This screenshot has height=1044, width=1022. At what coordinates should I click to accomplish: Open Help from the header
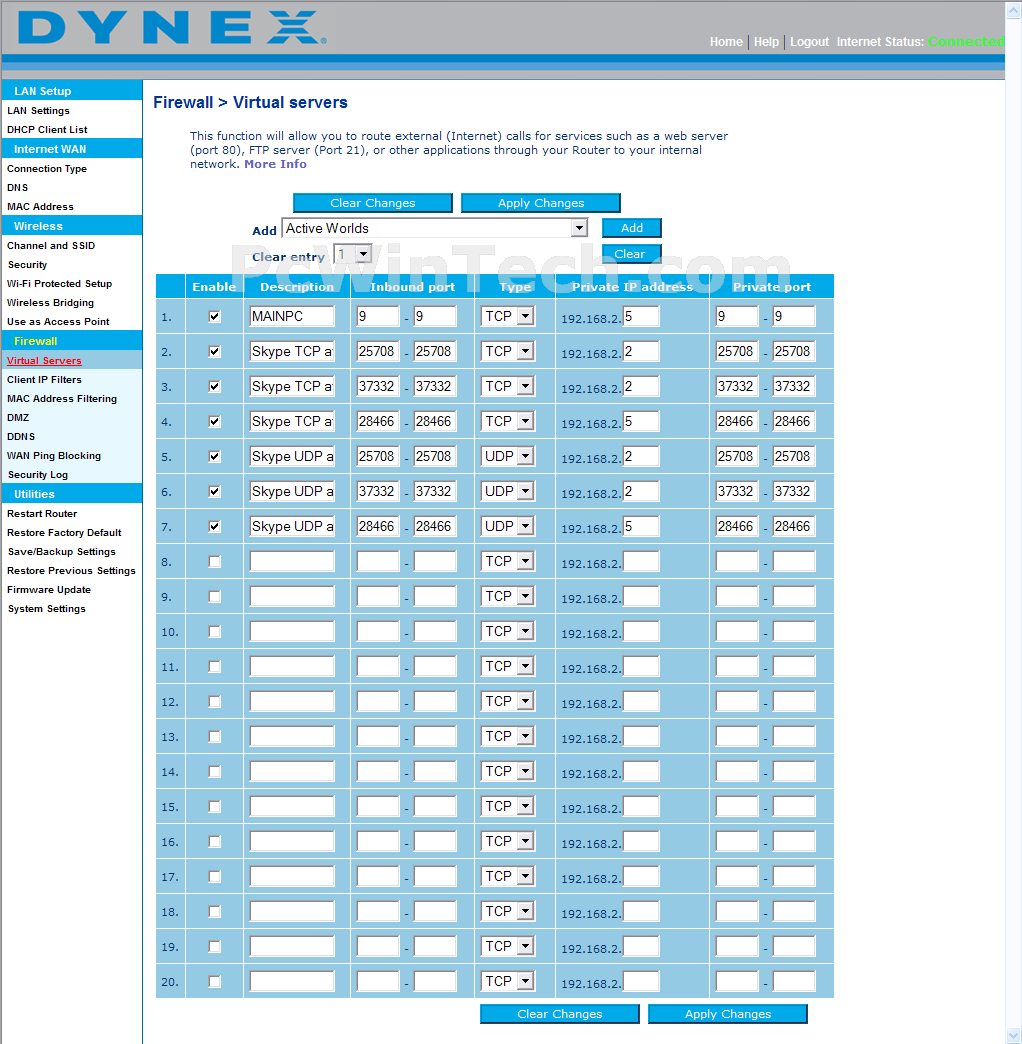click(766, 42)
